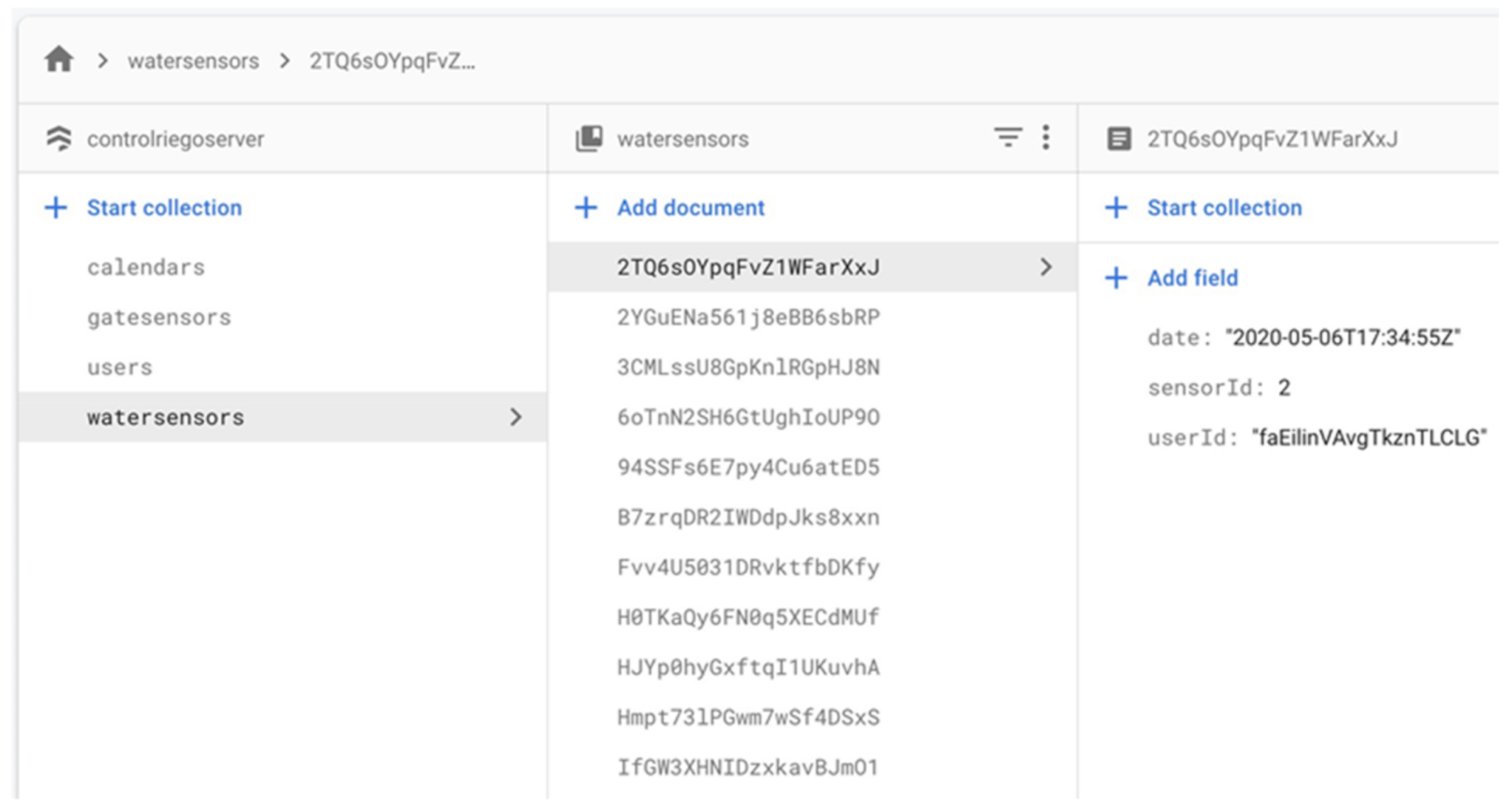Click the watersensors breadcrumb link
Image resolution: width=1512 pixels, height=811 pixels.
pyautogui.click(x=193, y=61)
